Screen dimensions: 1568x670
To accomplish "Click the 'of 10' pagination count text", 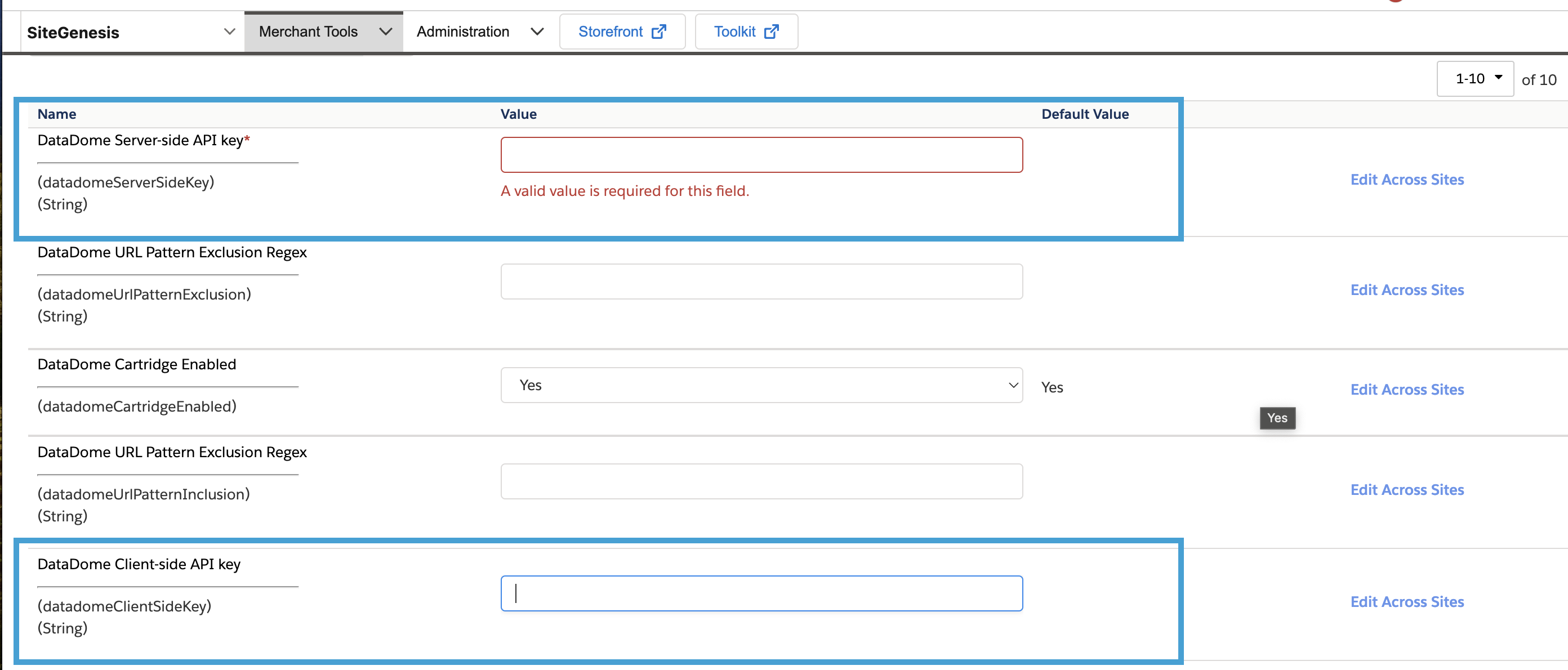I will tap(1539, 80).
